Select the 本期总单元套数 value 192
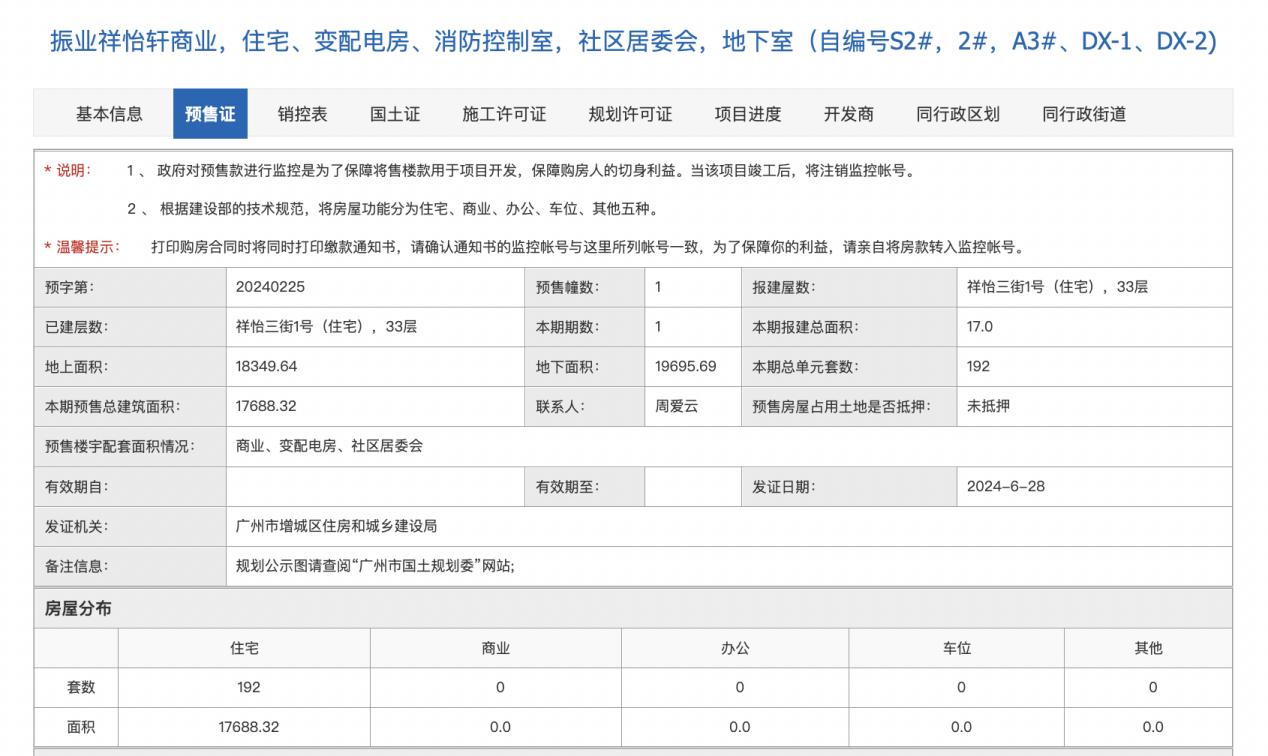Image resolution: width=1268 pixels, height=756 pixels. (978, 367)
